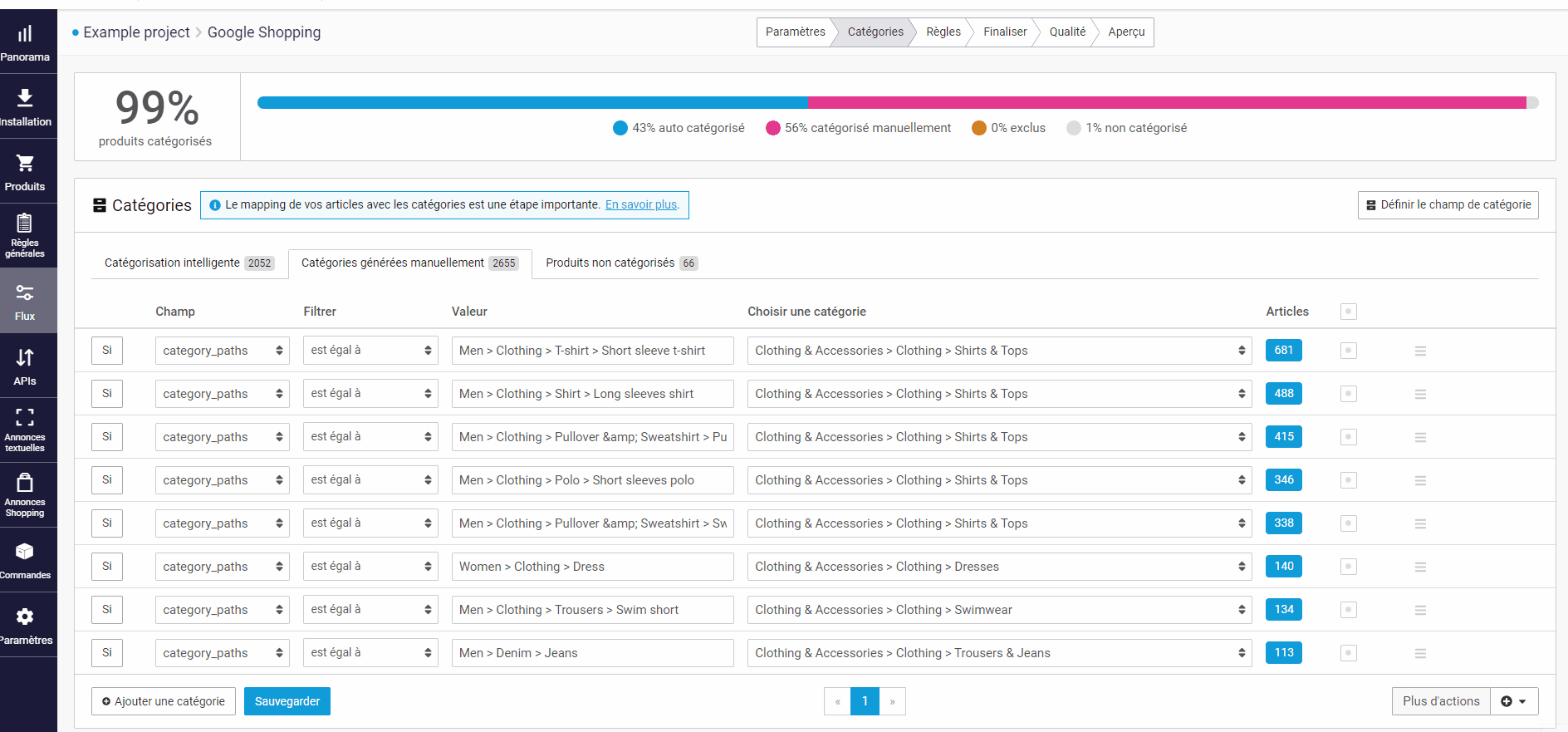Image resolution: width=1568 pixels, height=732 pixels.
Task: Switch to Produits non catégorisés tab
Action: click(x=621, y=263)
